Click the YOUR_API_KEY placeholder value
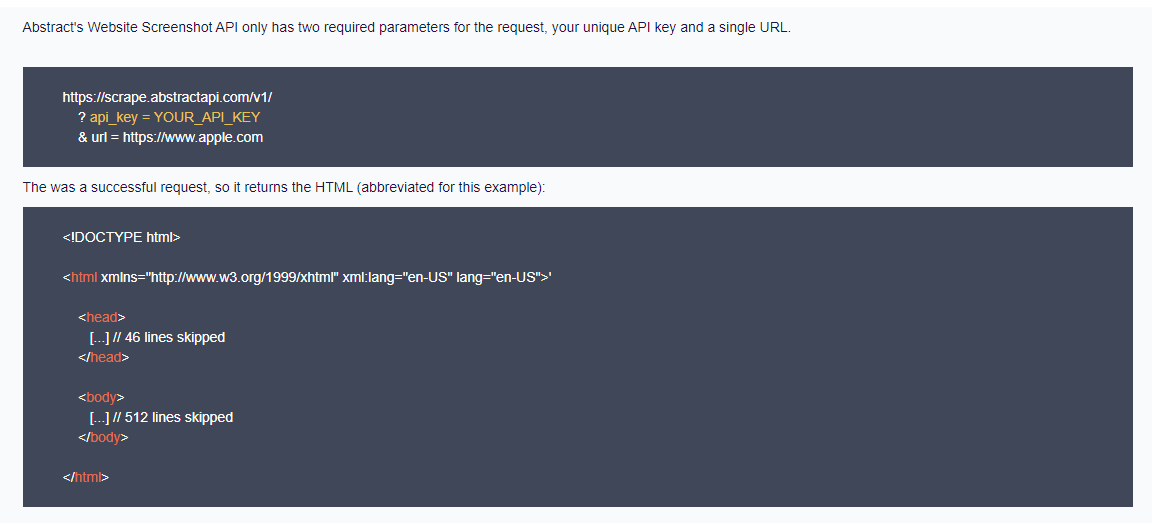 pos(207,117)
